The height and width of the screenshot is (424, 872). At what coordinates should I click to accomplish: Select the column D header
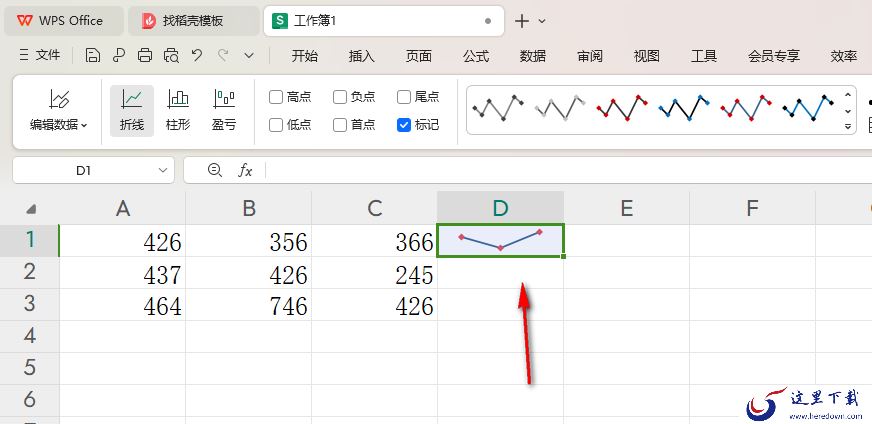[501, 208]
